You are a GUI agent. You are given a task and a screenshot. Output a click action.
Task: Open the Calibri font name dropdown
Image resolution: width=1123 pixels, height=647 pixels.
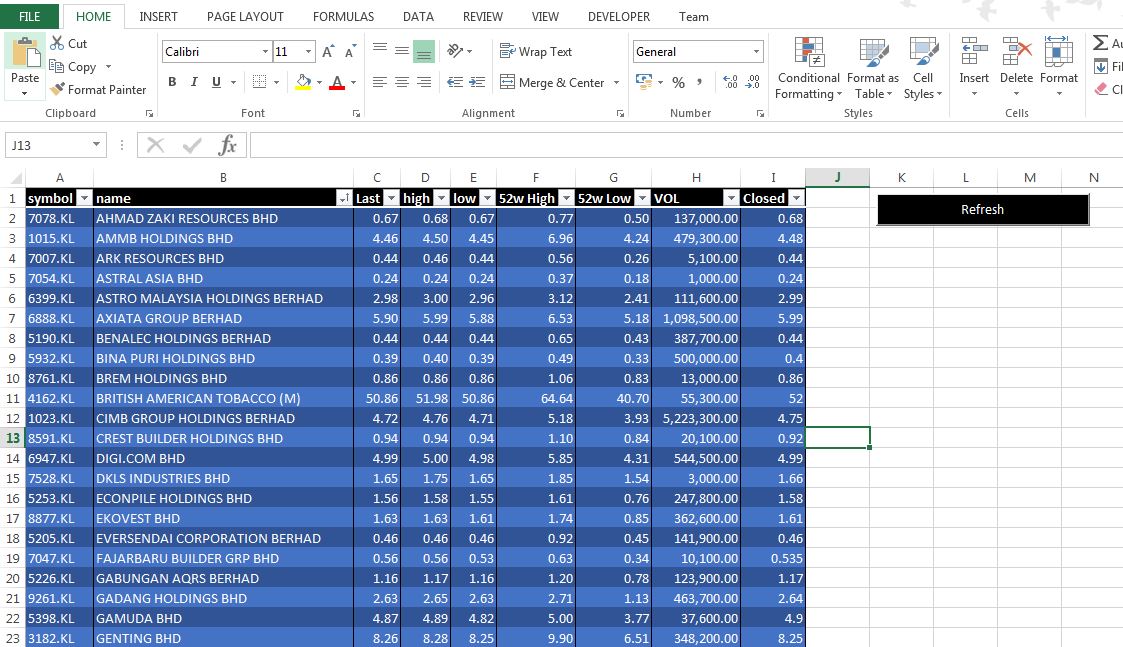pos(265,52)
